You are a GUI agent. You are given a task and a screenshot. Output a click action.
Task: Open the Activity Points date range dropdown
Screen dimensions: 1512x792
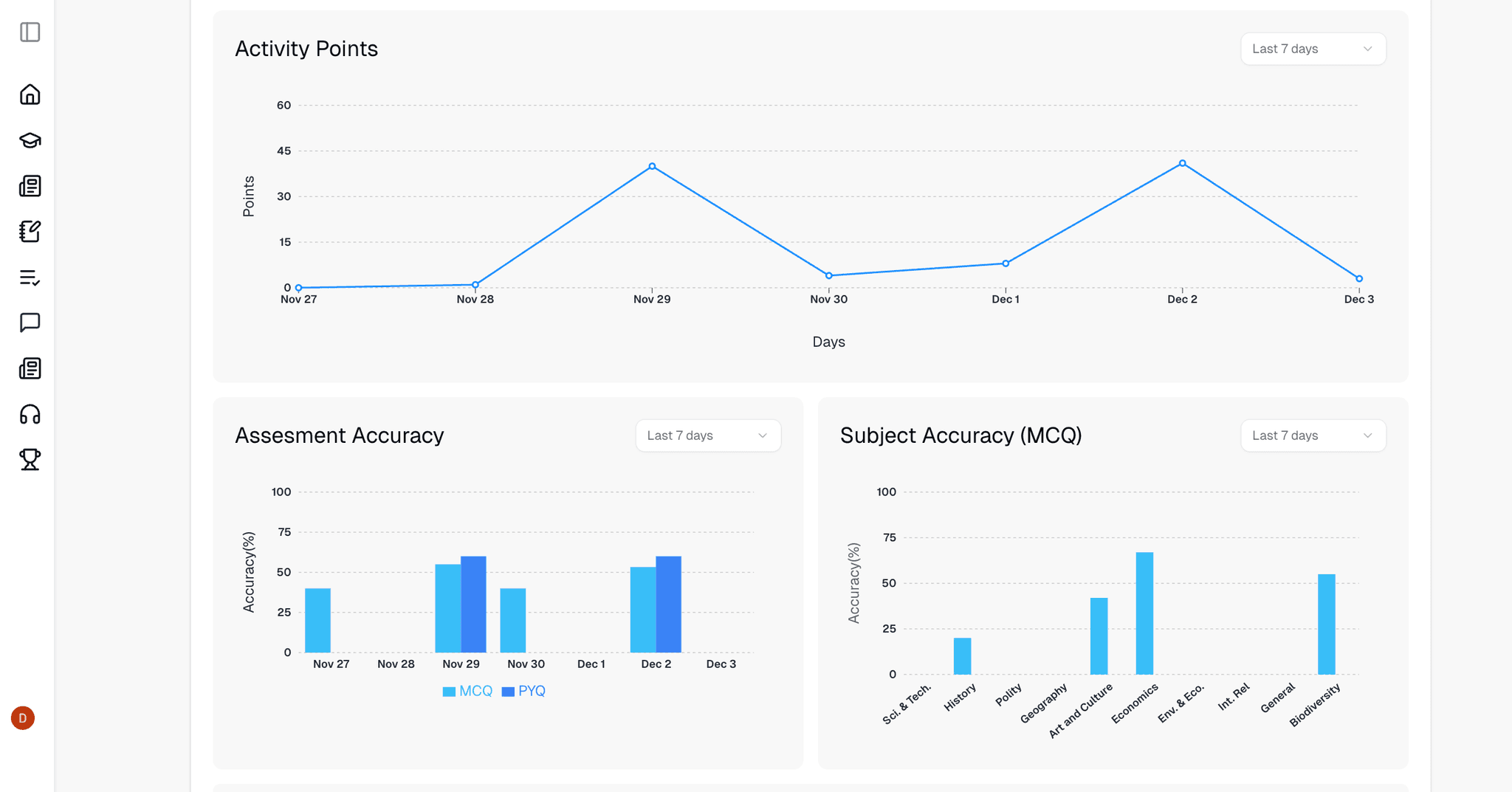(x=1313, y=49)
